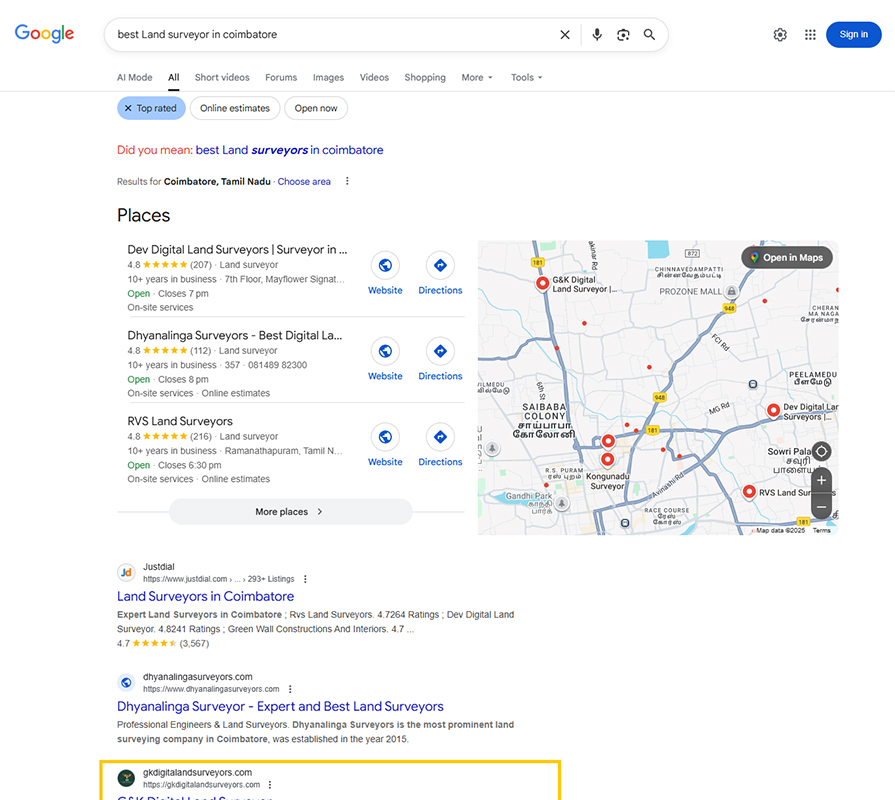
Task: Get directions to RVS Land Surveyors
Action: pyautogui.click(x=440, y=438)
